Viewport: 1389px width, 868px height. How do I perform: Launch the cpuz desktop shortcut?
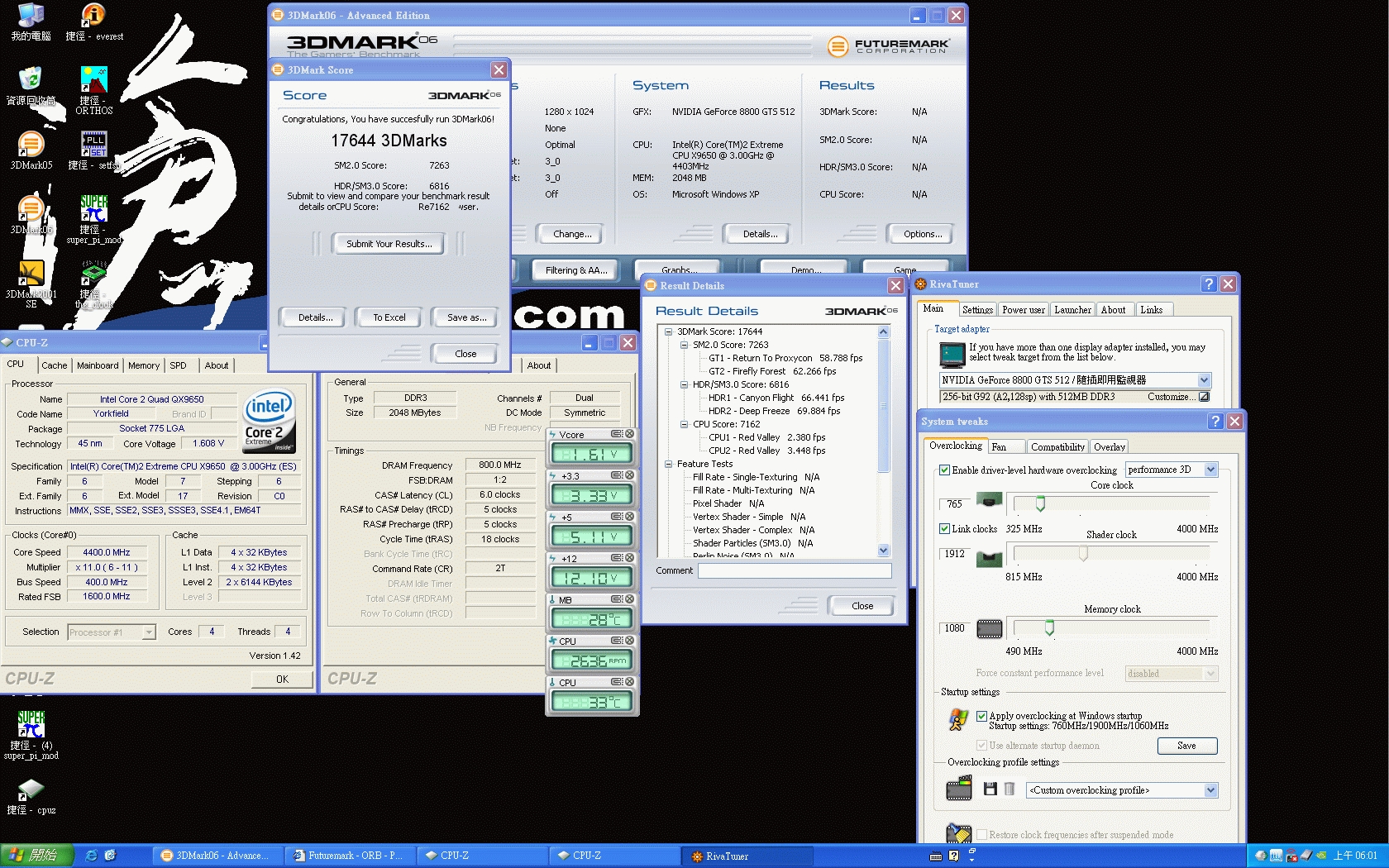31,796
